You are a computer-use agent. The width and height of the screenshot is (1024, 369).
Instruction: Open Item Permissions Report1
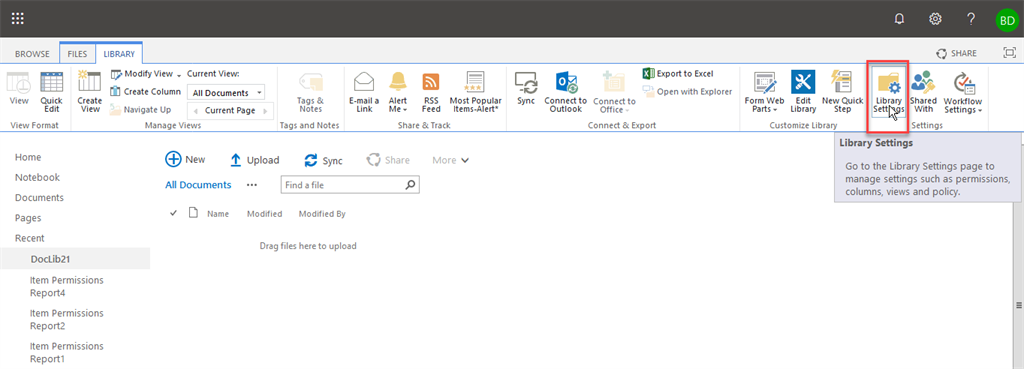pos(67,352)
